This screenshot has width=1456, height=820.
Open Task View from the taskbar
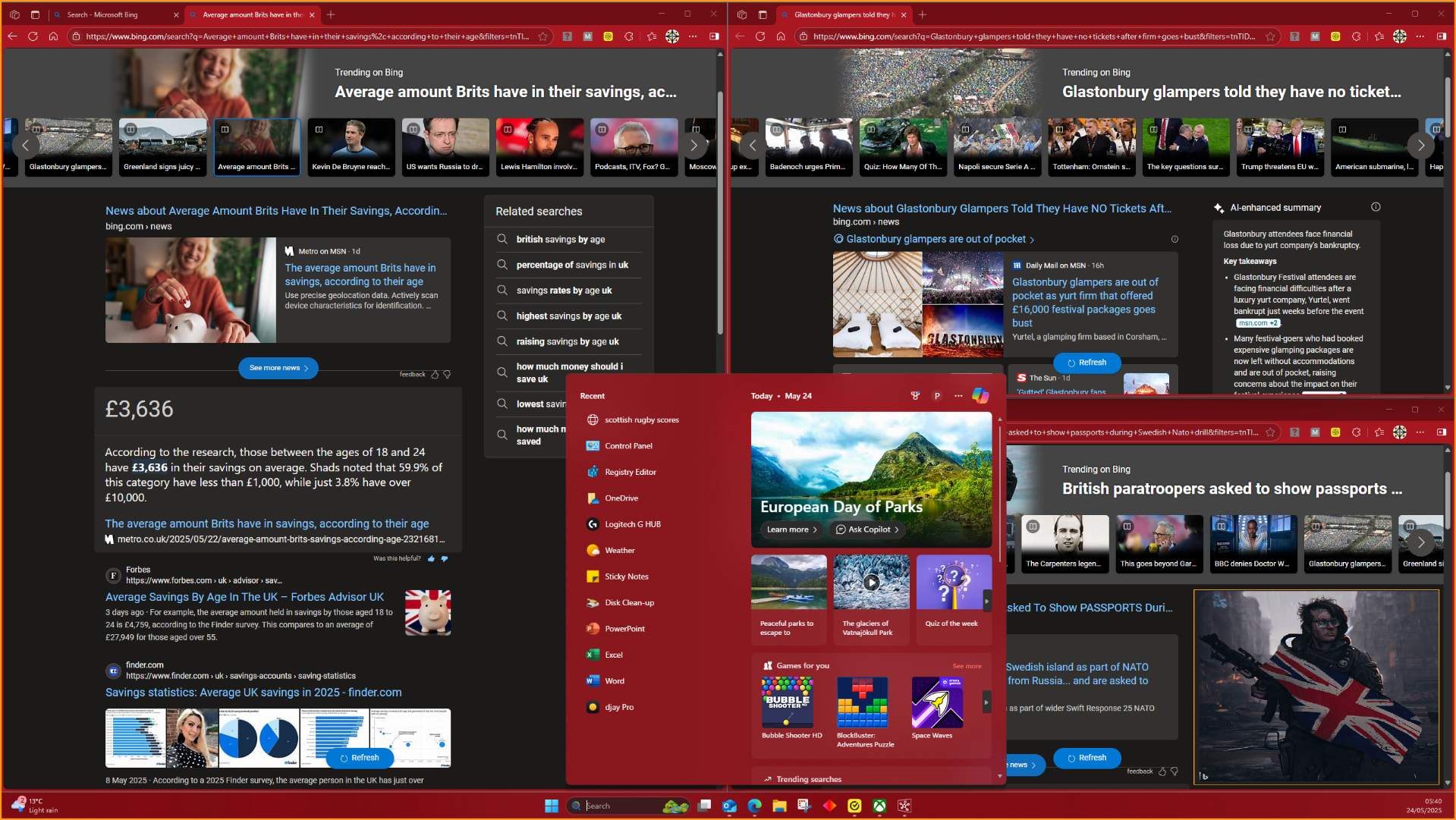[705, 806]
